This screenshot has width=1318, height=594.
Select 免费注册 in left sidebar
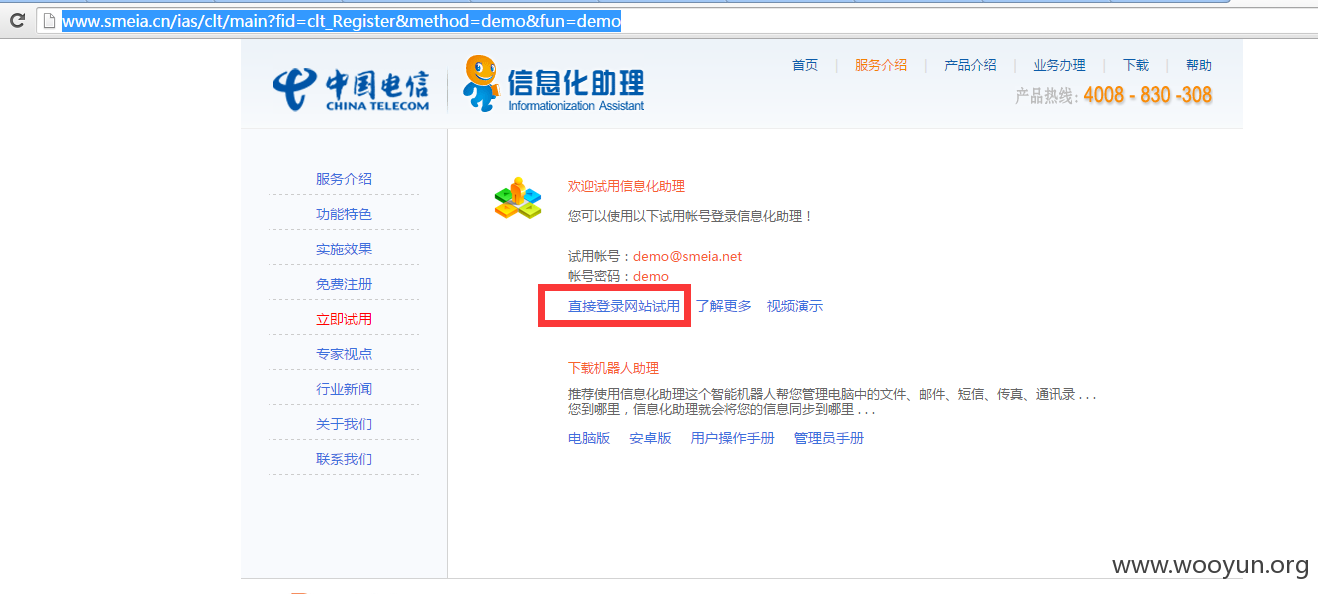[x=344, y=284]
